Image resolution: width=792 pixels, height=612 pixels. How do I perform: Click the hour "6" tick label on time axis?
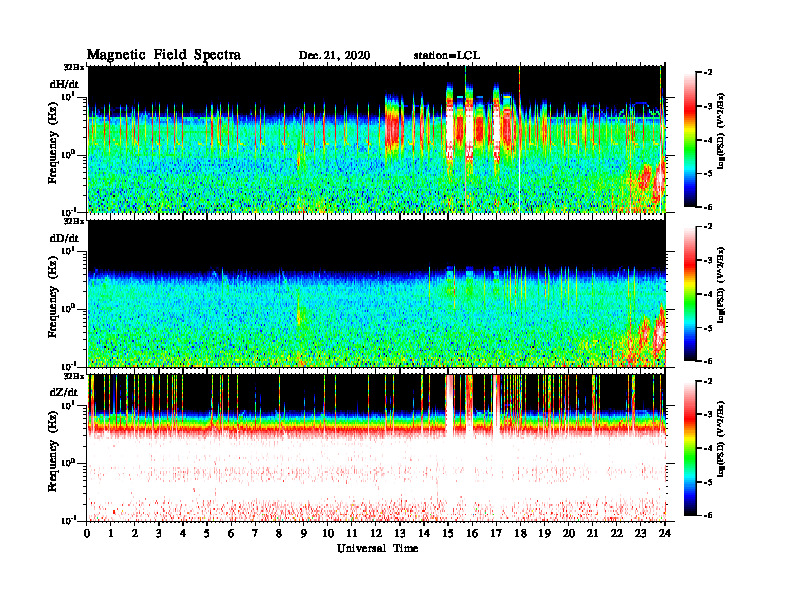coord(231,534)
